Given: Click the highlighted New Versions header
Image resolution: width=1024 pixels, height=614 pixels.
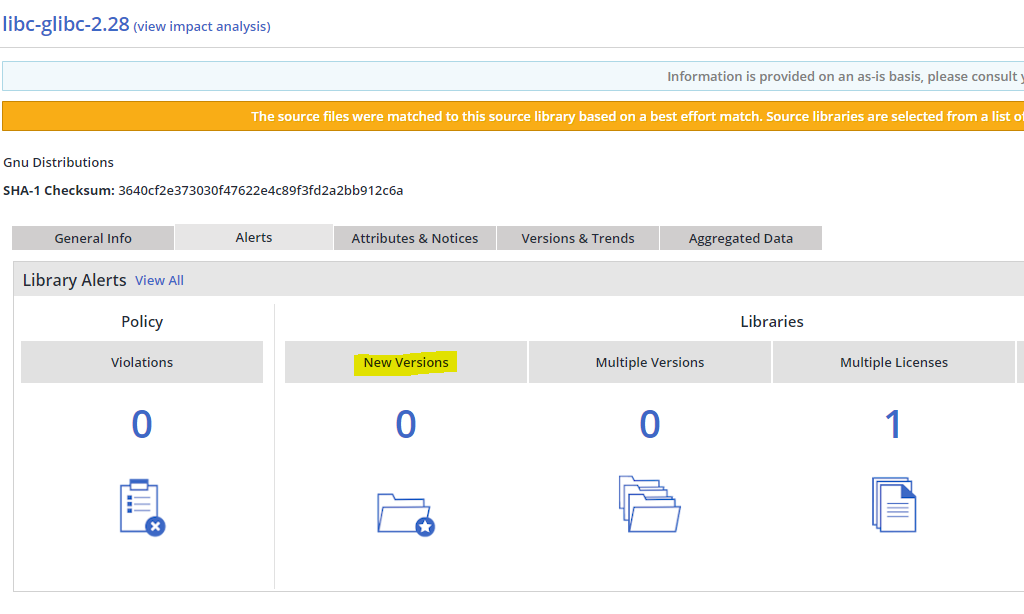Looking at the screenshot, I should point(406,362).
